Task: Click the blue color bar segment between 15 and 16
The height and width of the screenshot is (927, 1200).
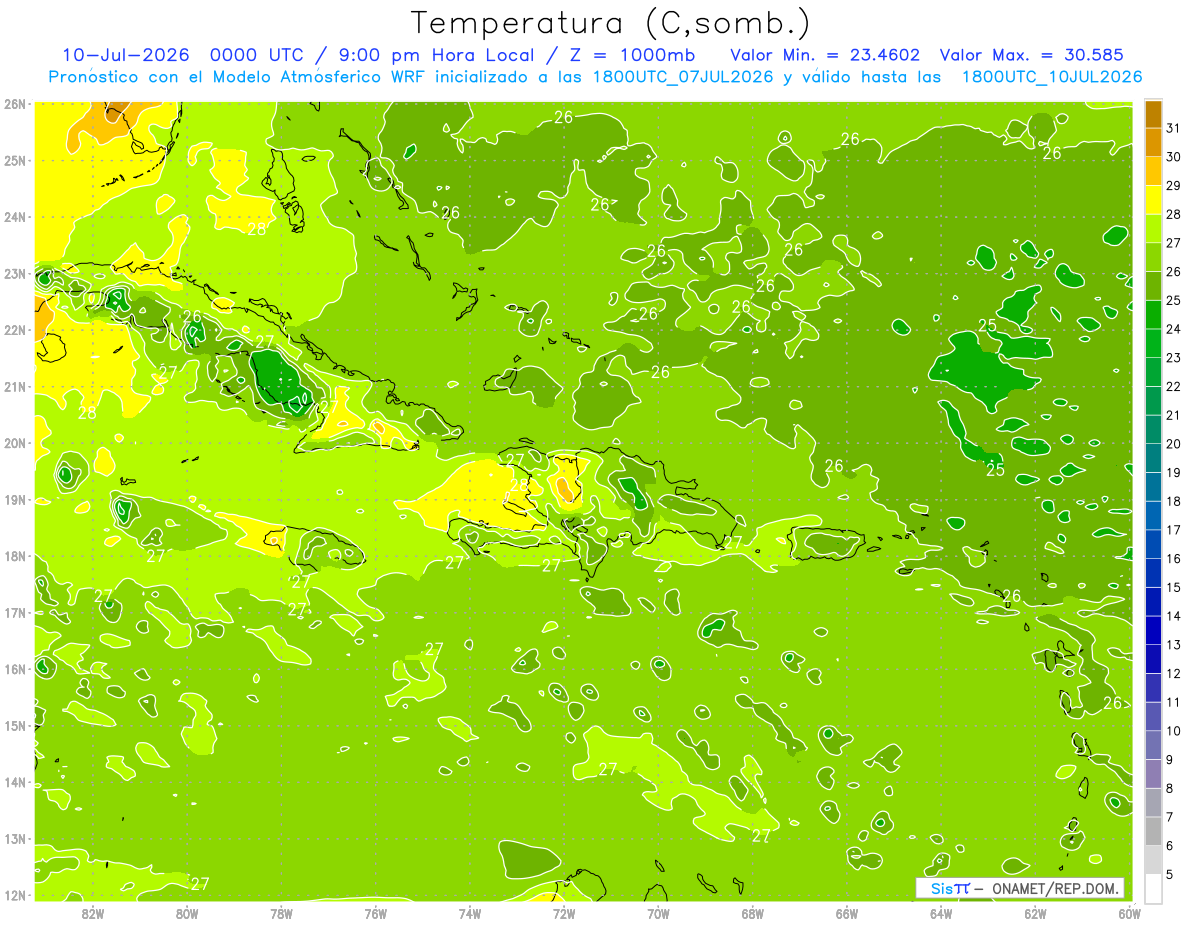Action: pos(1153,573)
